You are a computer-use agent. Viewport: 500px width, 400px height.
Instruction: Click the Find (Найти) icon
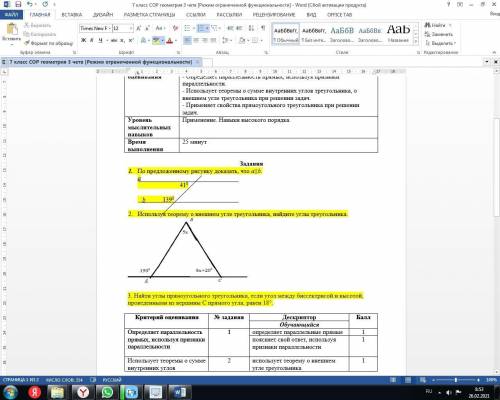point(435,25)
